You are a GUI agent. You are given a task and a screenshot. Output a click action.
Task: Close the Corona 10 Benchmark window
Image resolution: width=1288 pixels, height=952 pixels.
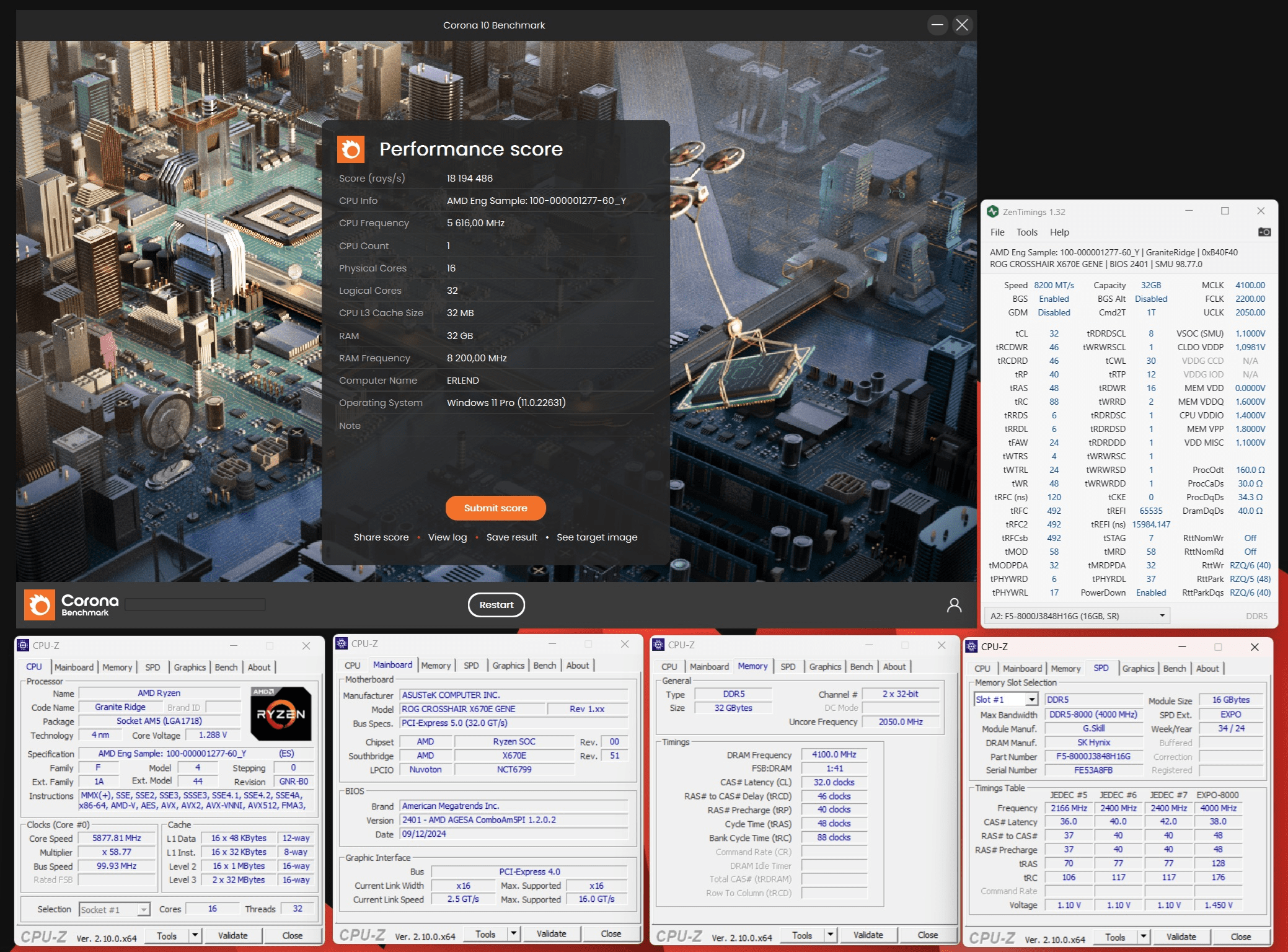click(962, 25)
